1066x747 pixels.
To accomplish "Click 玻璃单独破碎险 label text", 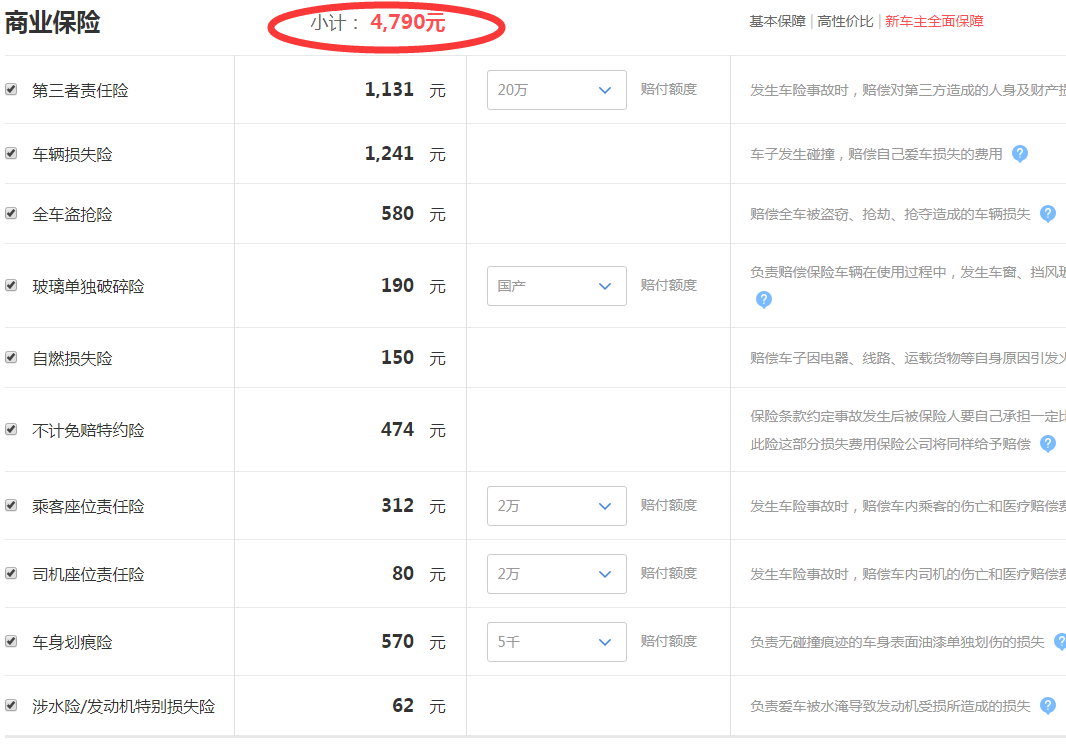I will pyautogui.click(x=88, y=286).
